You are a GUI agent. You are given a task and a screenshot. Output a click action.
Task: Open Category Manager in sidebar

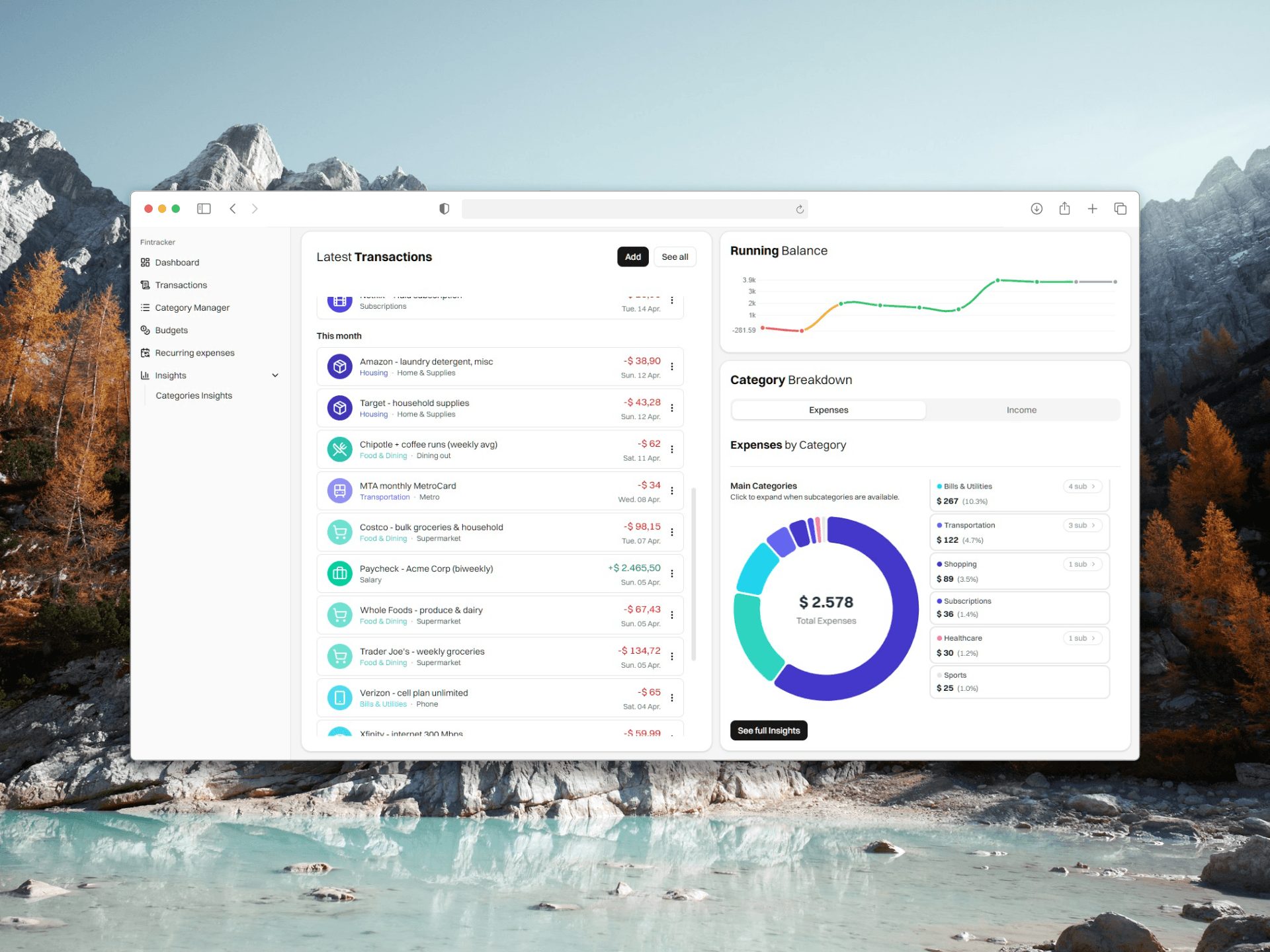(x=192, y=307)
